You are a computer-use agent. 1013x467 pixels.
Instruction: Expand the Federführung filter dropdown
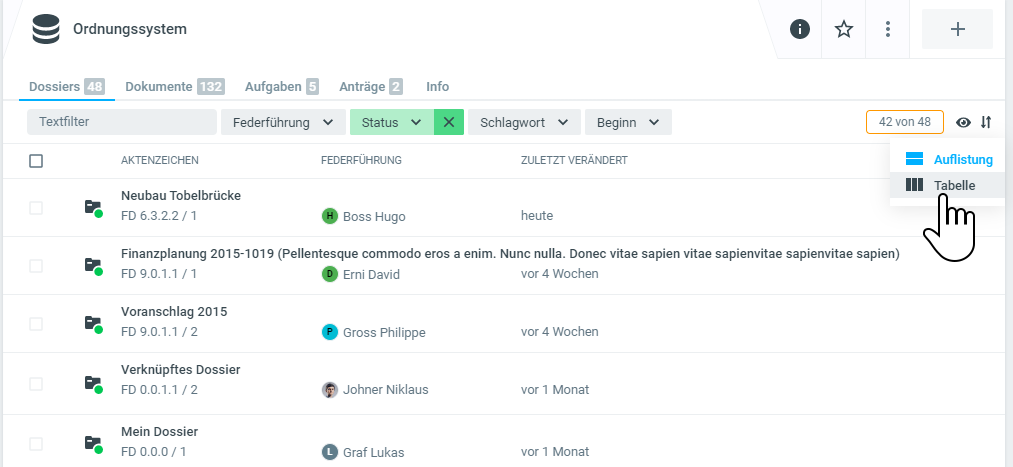coord(282,122)
